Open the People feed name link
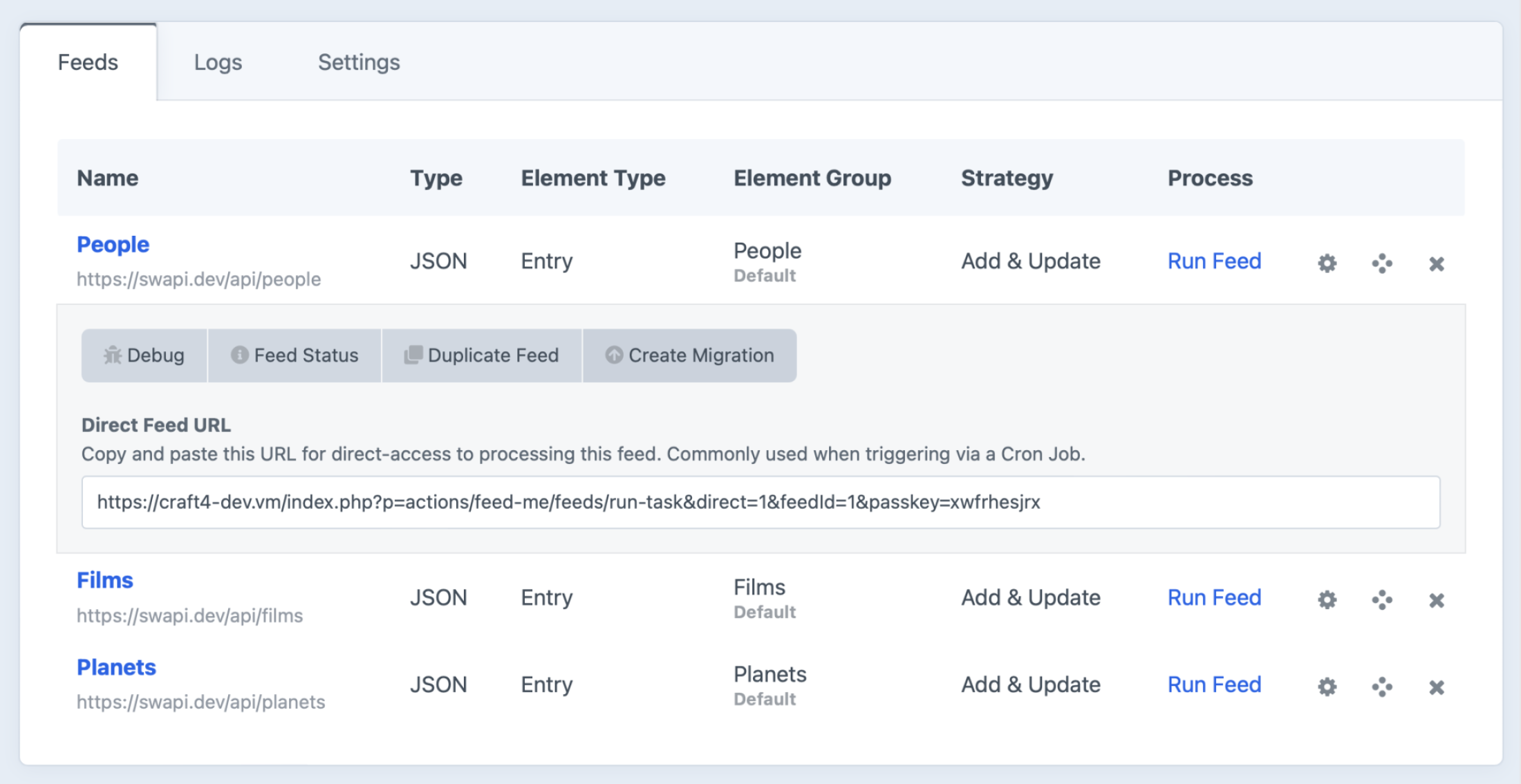 pos(113,244)
